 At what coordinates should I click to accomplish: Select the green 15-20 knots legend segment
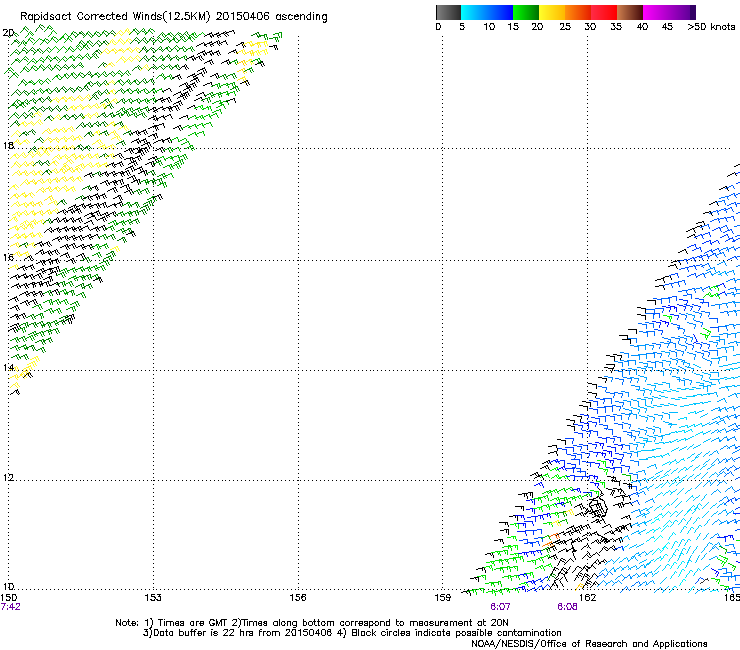coord(526,12)
